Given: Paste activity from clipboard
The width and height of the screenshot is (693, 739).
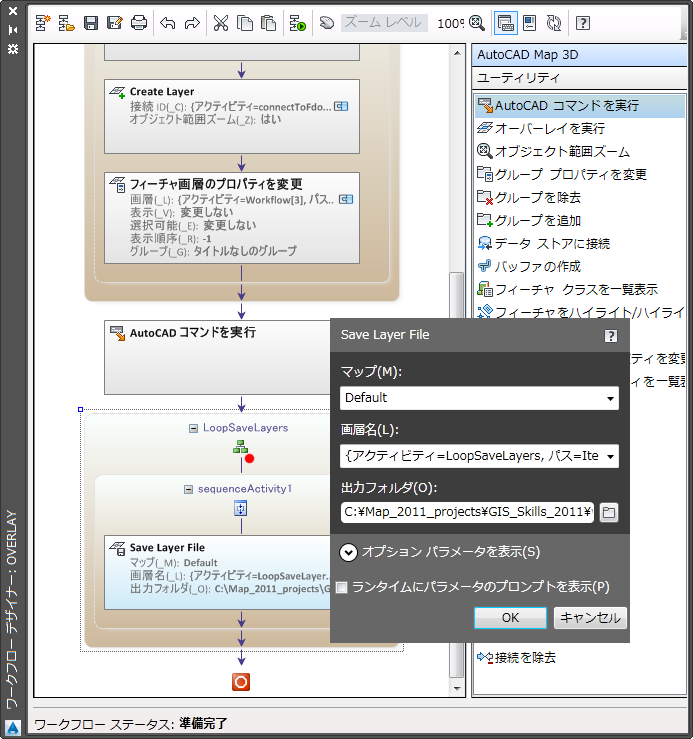Looking at the screenshot, I should click(269, 23).
